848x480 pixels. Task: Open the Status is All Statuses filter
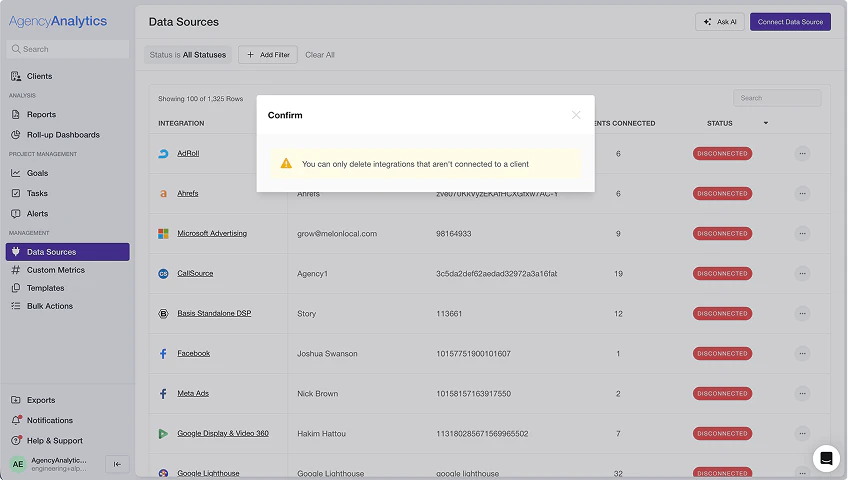pyautogui.click(x=188, y=55)
